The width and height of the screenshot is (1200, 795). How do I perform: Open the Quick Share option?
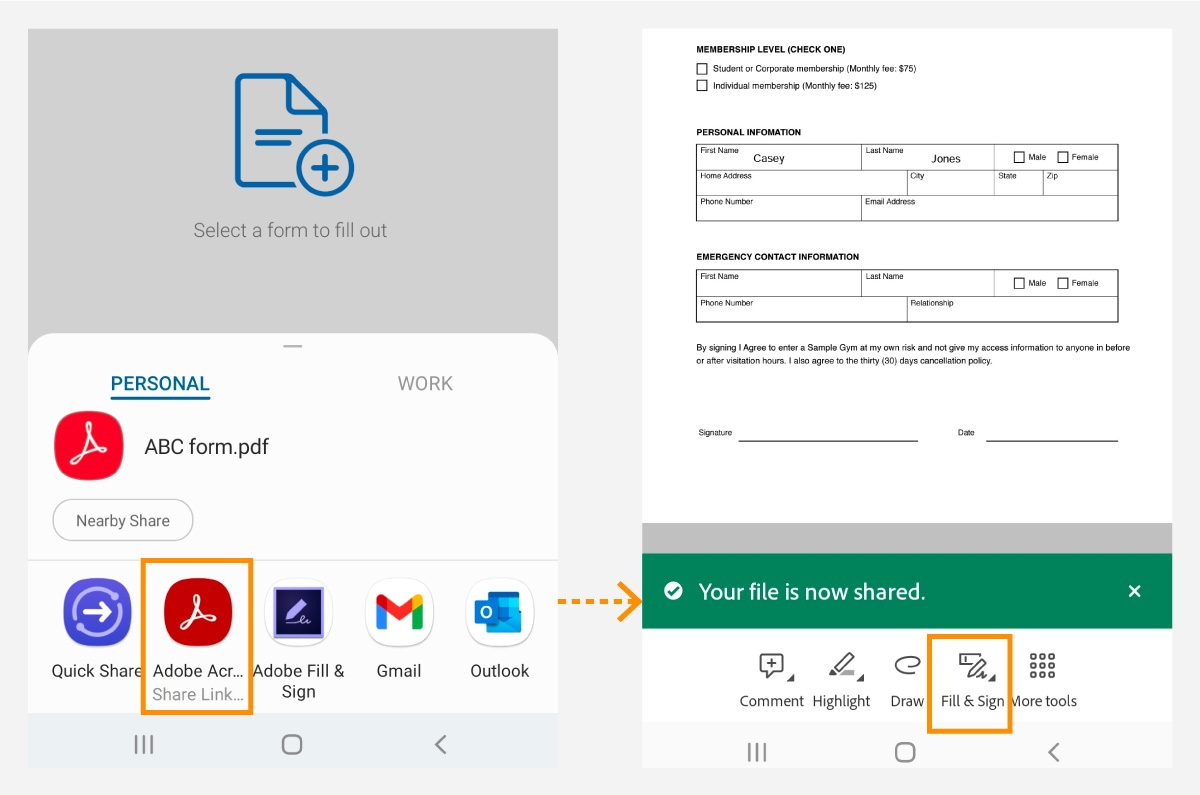pyautogui.click(x=96, y=612)
